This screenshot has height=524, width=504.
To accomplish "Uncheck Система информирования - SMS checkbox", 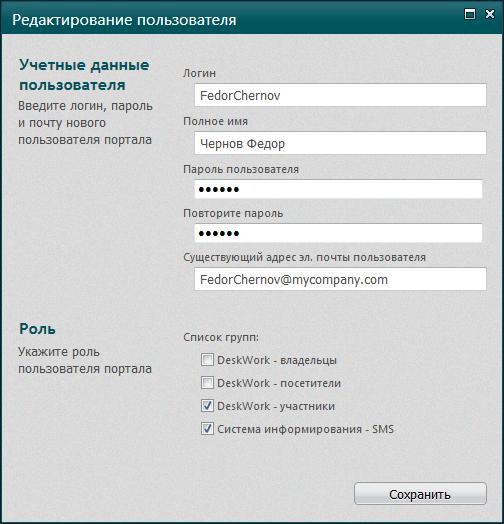I will (x=207, y=429).
